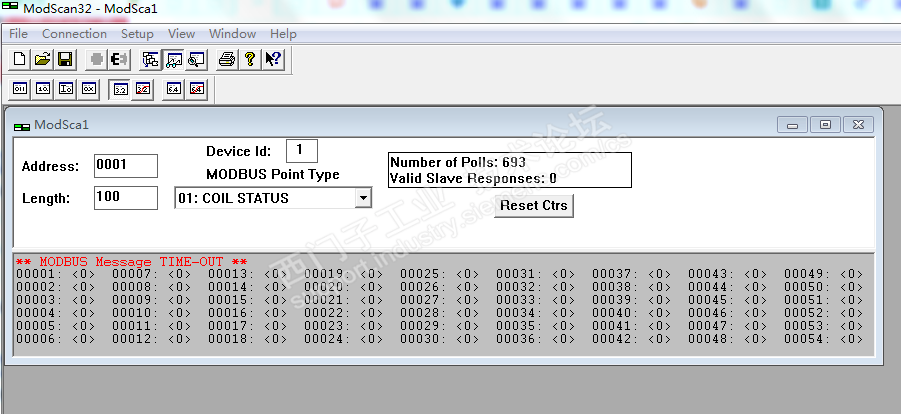The image size is (901, 414).
Task: Select swapped 6.4 double float icon
Action: point(197,89)
